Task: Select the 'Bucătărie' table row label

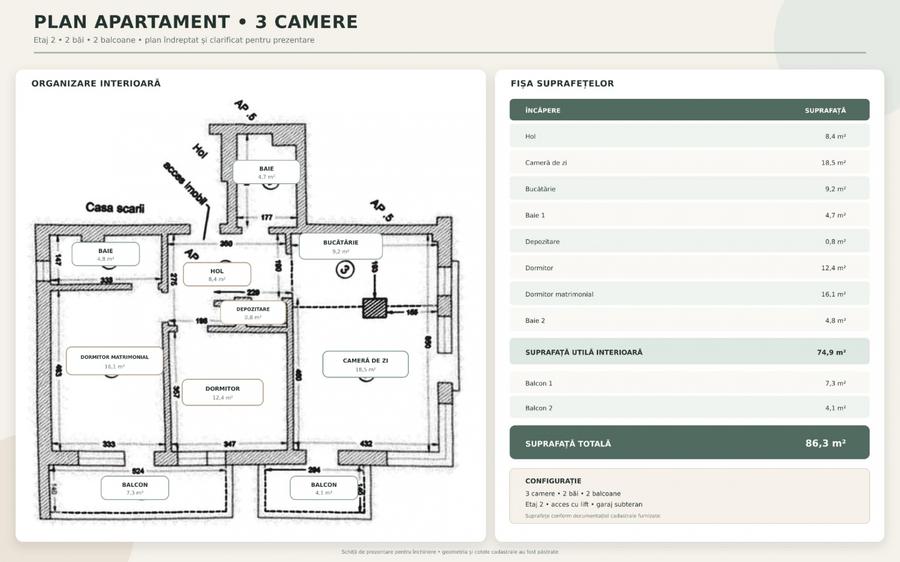Action: tap(540, 189)
